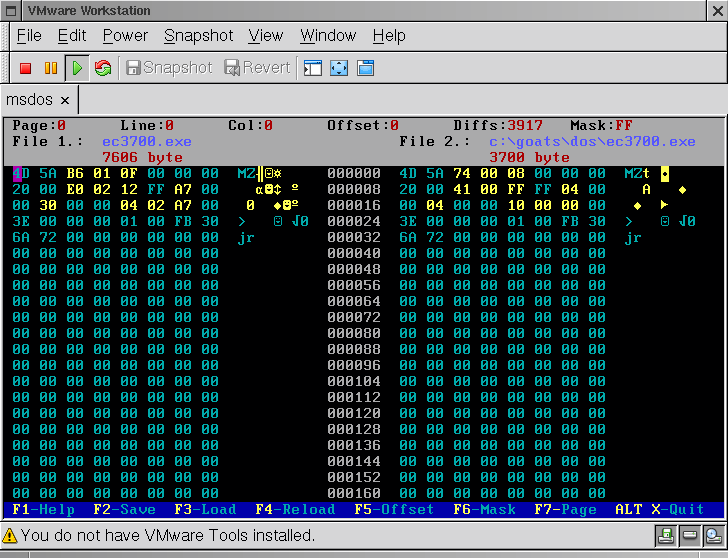The image size is (728, 558).
Task: Enter full screen mode icon
Action: 339,68
